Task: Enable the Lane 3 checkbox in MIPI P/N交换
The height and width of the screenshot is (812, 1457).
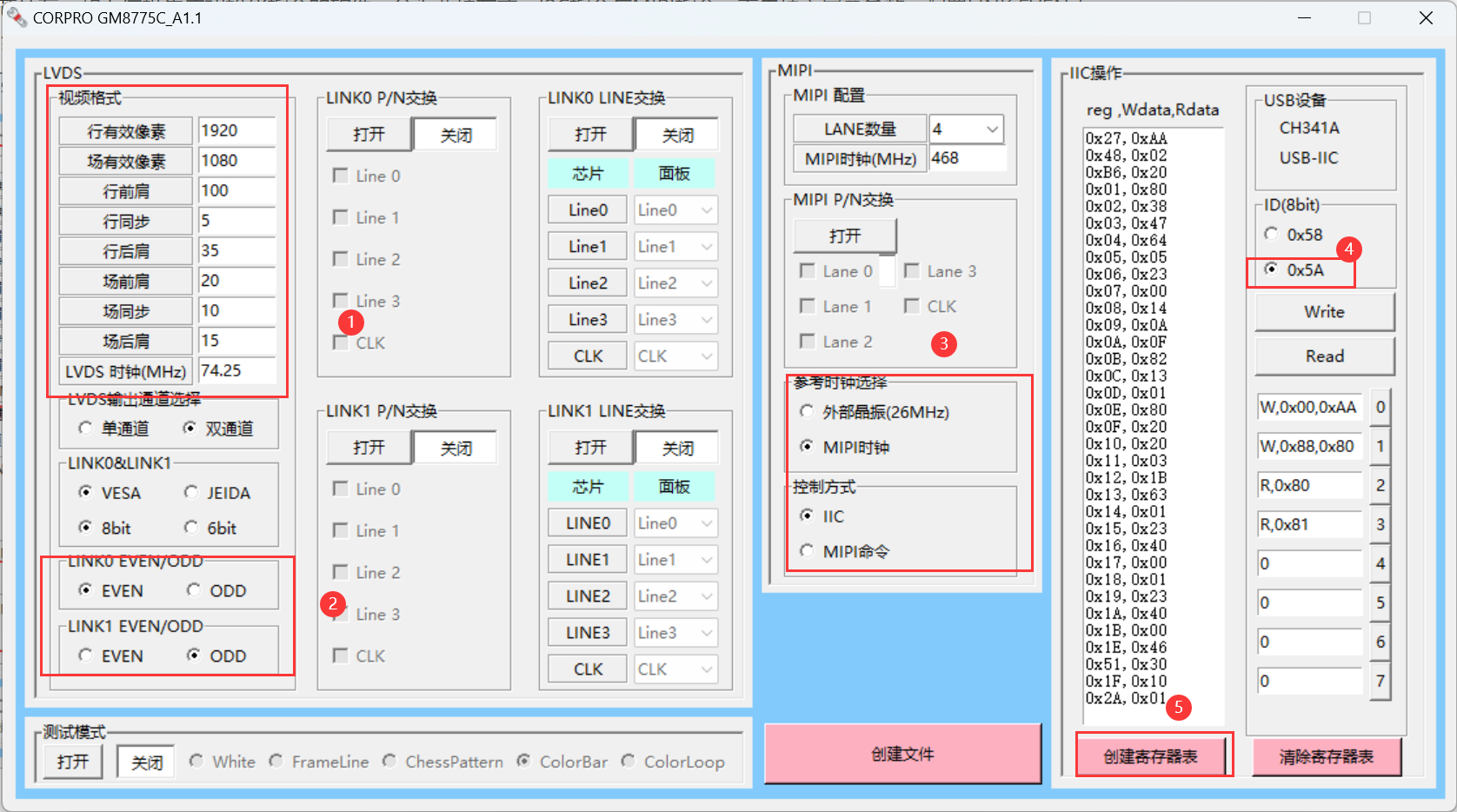Action: pyautogui.click(x=911, y=270)
